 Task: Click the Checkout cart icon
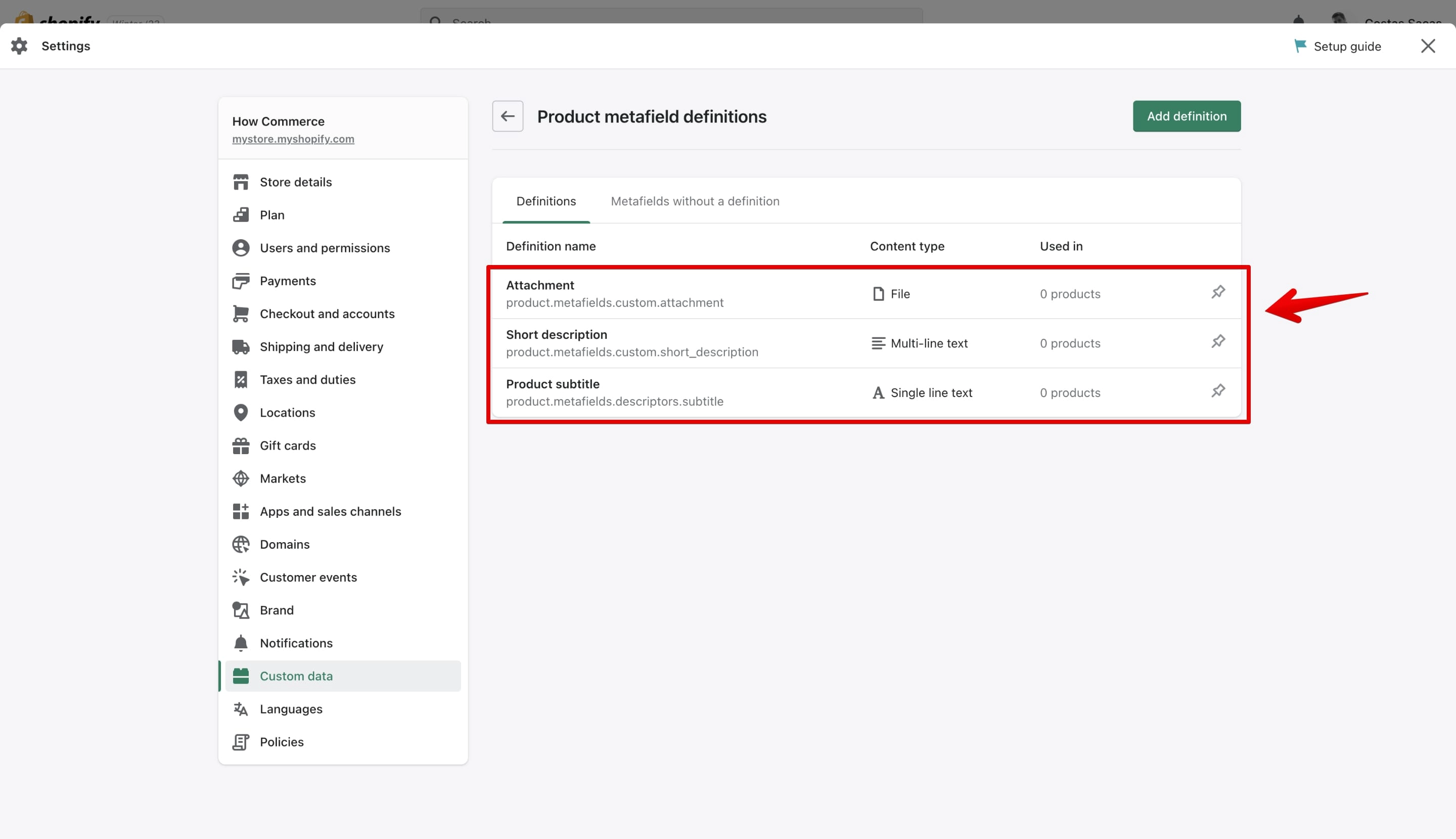241,314
